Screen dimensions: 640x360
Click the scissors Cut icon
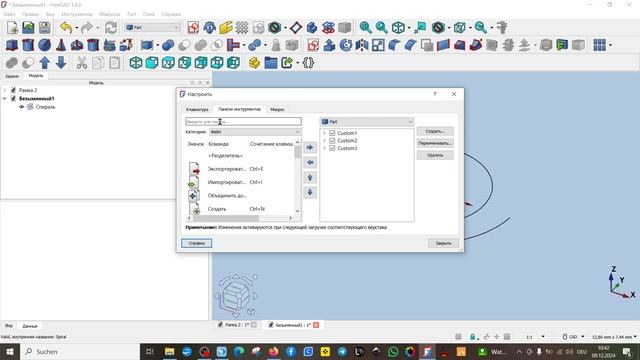82,63
